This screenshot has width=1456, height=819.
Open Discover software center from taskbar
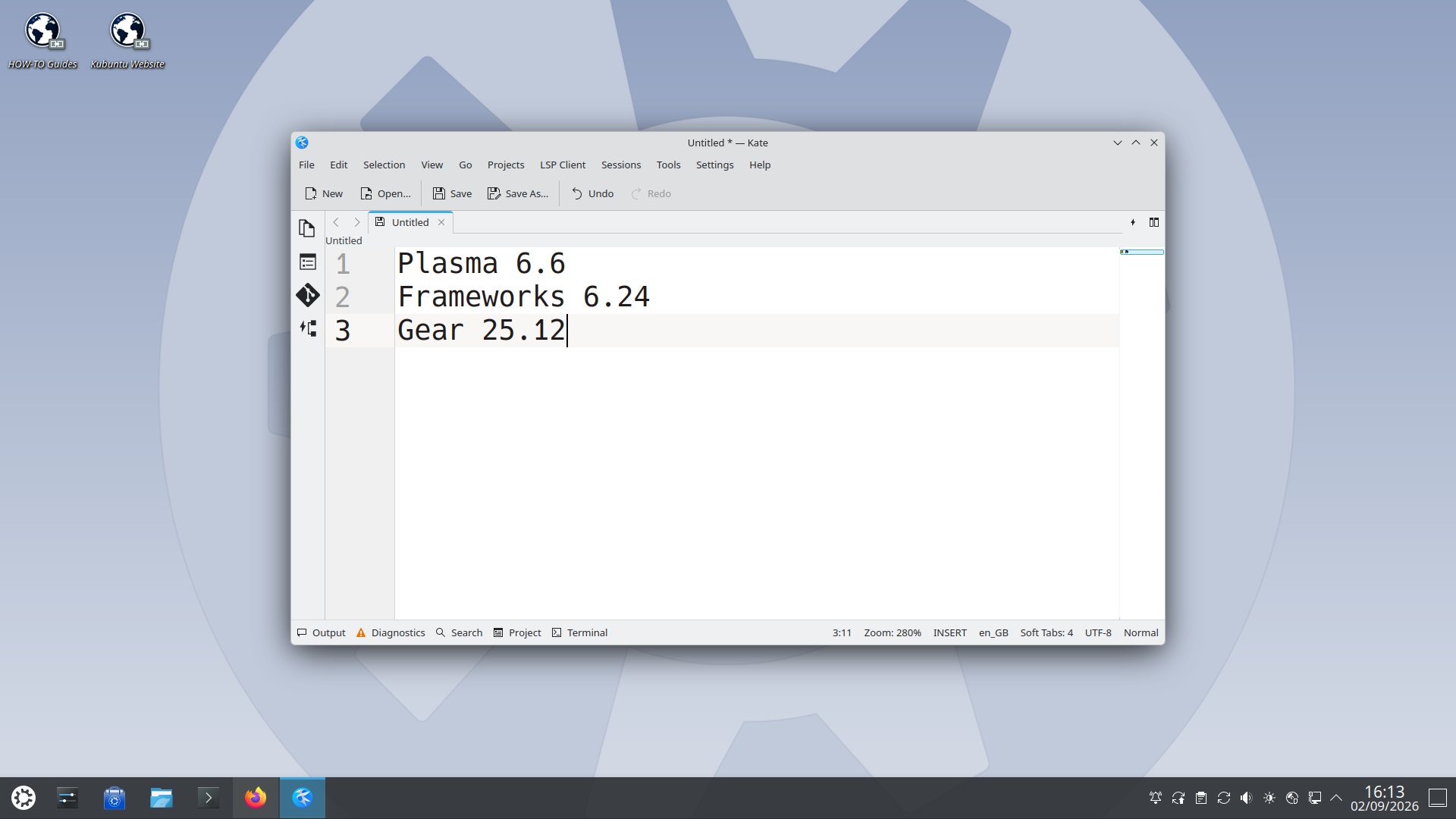[115, 798]
